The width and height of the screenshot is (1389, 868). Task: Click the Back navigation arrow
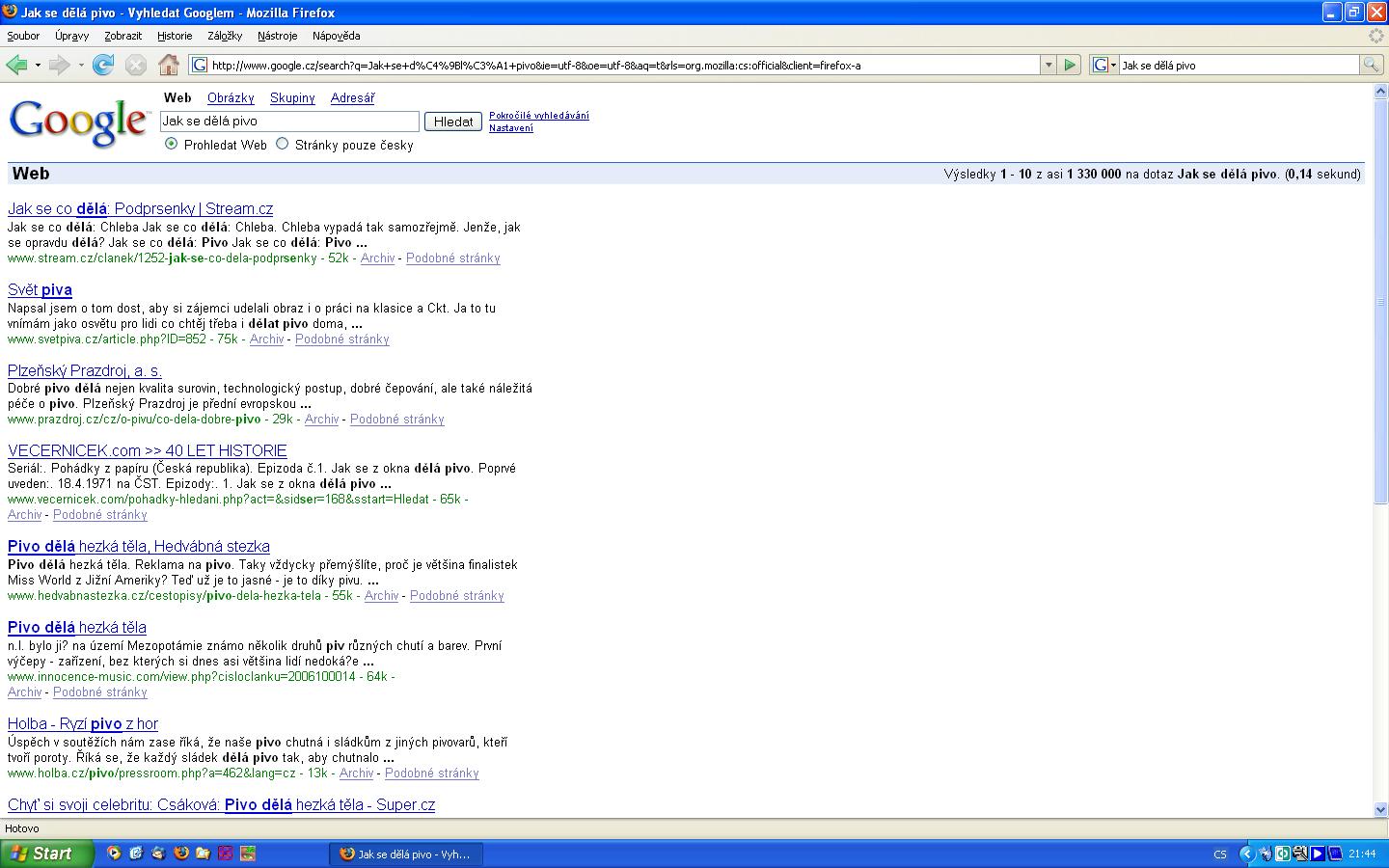(x=16, y=65)
